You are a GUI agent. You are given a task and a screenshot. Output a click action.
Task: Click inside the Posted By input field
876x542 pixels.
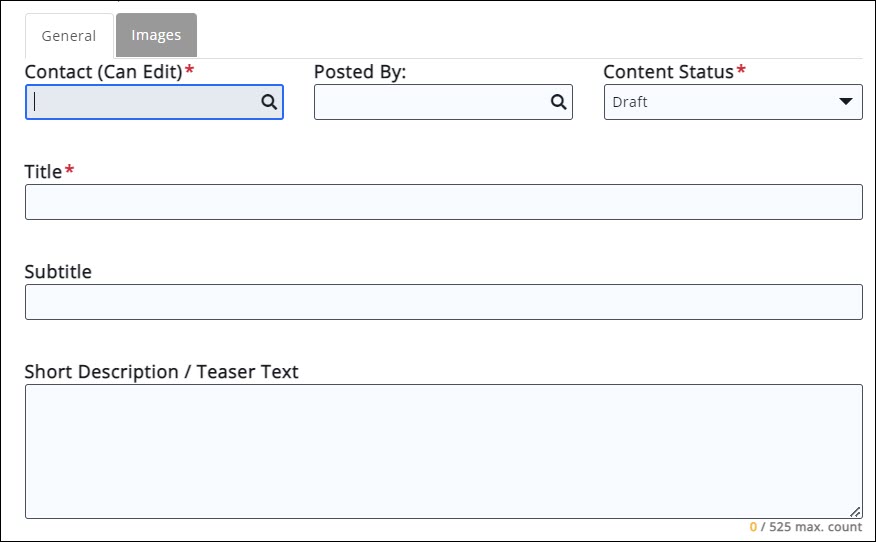(x=430, y=102)
